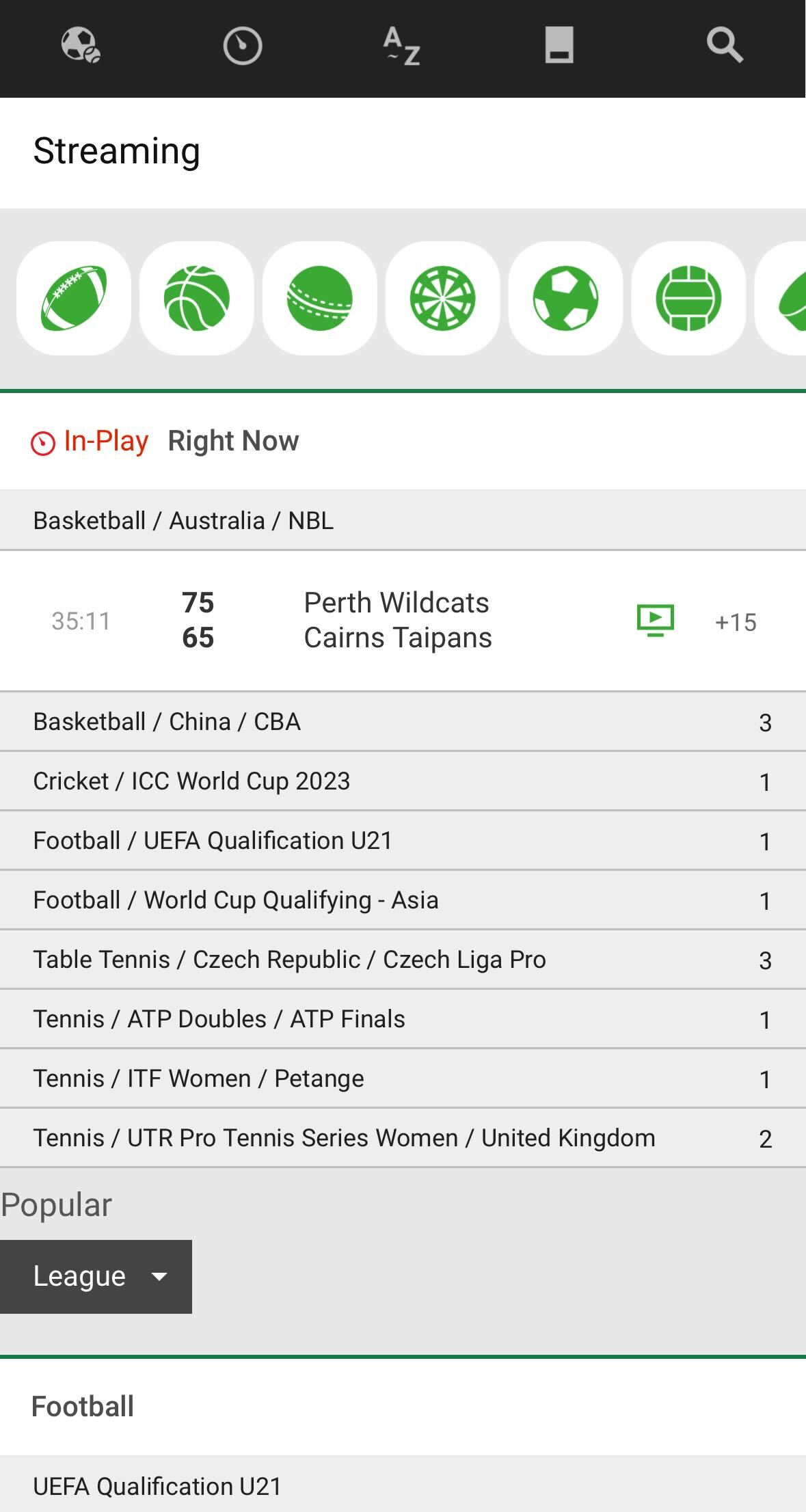This screenshot has height=1512, width=806.
Task: Select the sports ball home icon
Action: pyautogui.click(x=82, y=46)
